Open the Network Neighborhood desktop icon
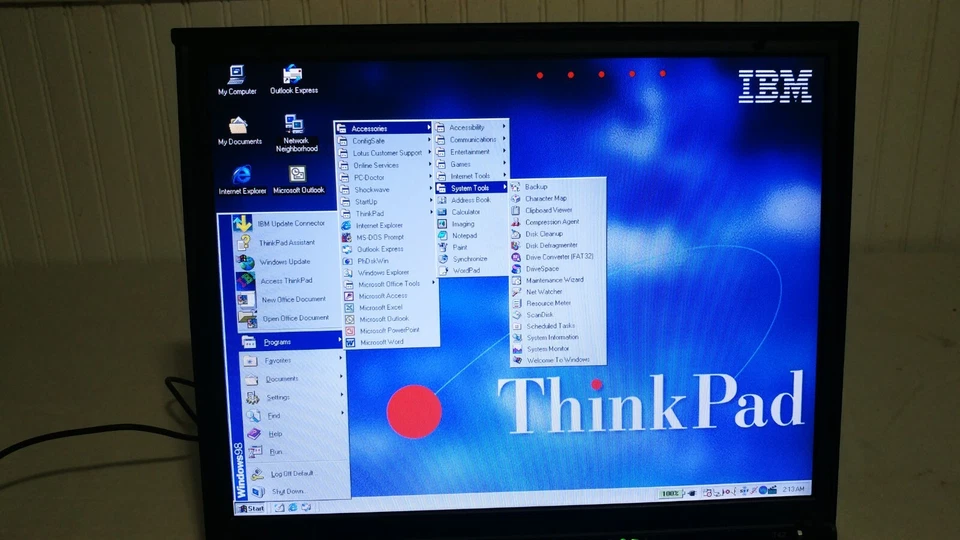960x540 pixels. (x=296, y=133)
